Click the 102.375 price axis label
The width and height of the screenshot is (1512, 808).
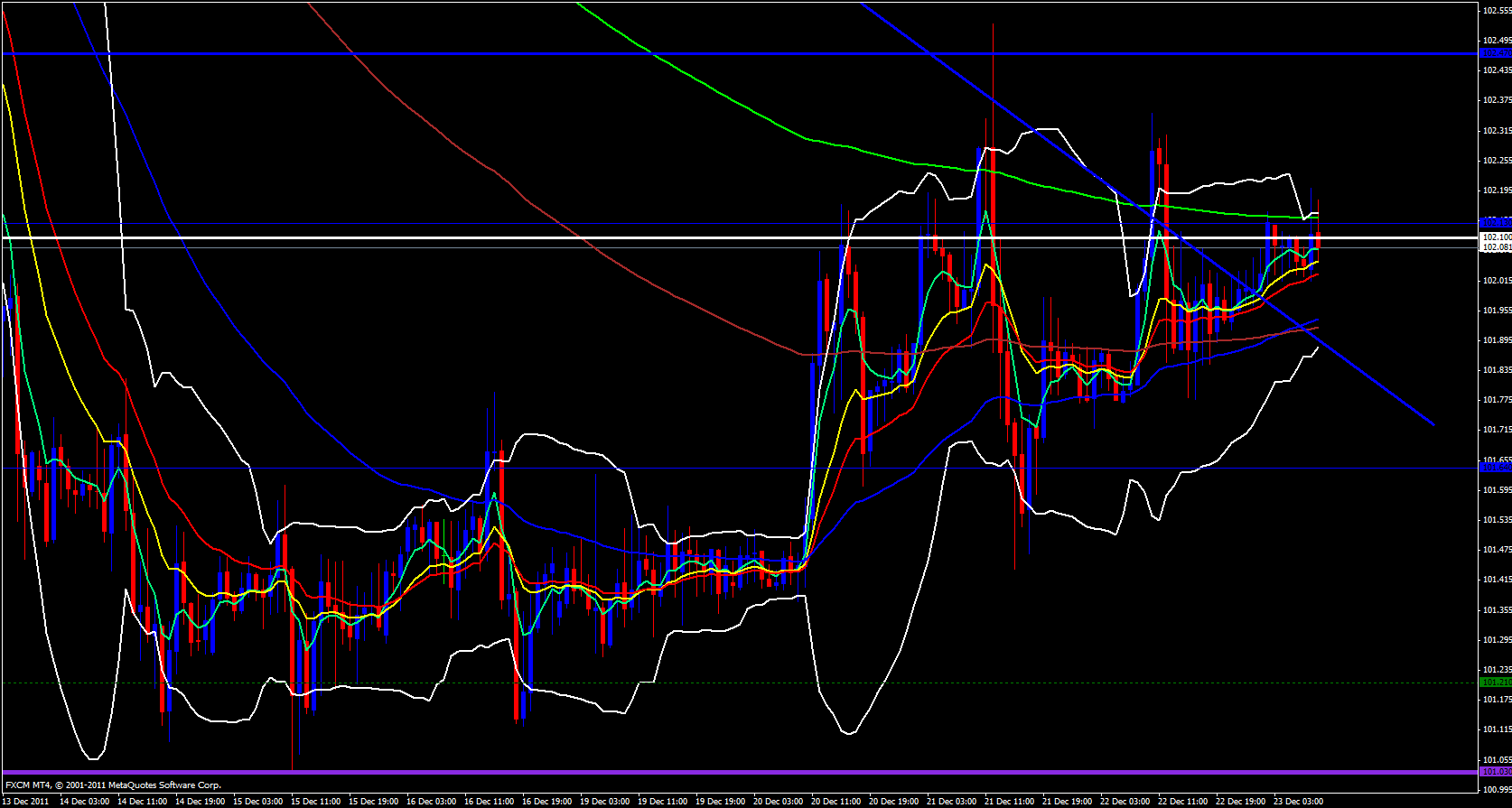pyautogui.click(x=1497, y=100)
